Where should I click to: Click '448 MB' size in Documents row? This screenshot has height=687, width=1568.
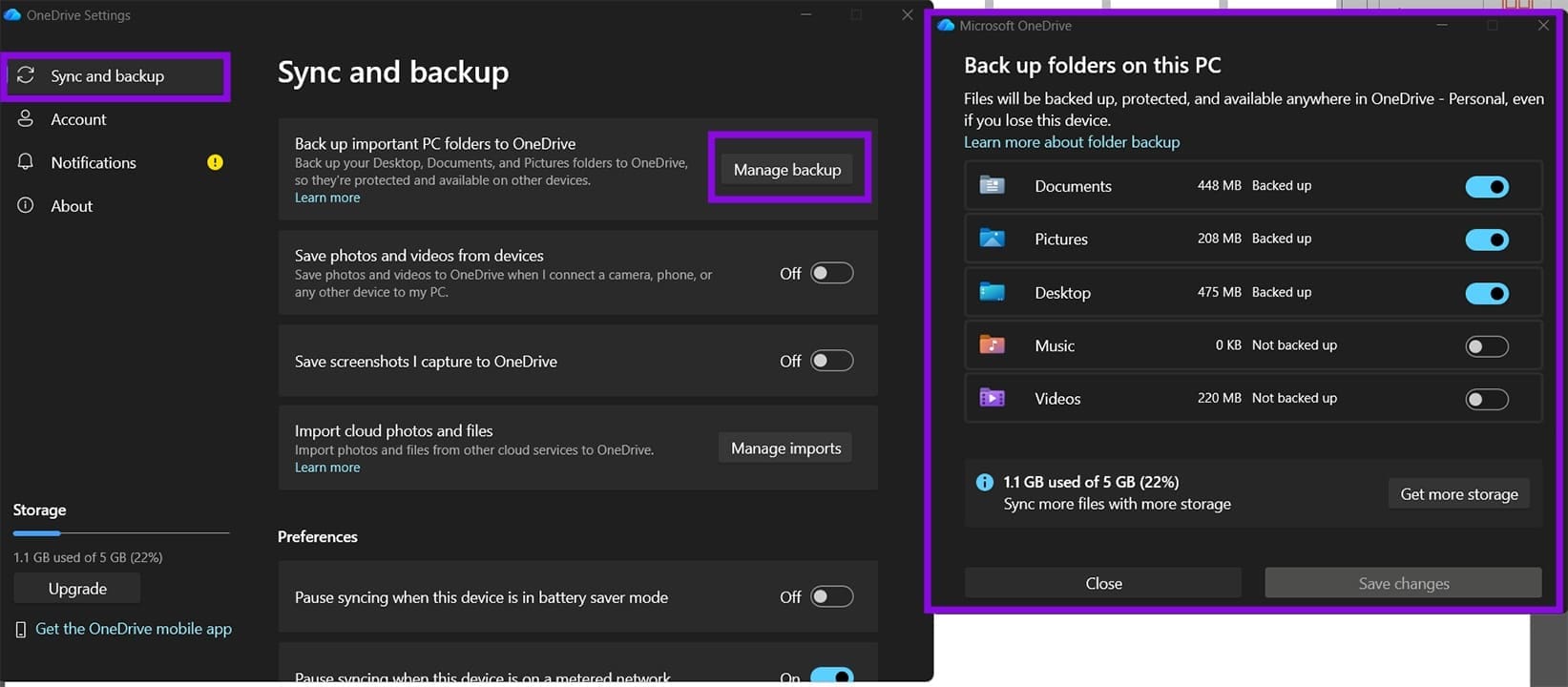pyautogui.click(x=1219, y=185)
